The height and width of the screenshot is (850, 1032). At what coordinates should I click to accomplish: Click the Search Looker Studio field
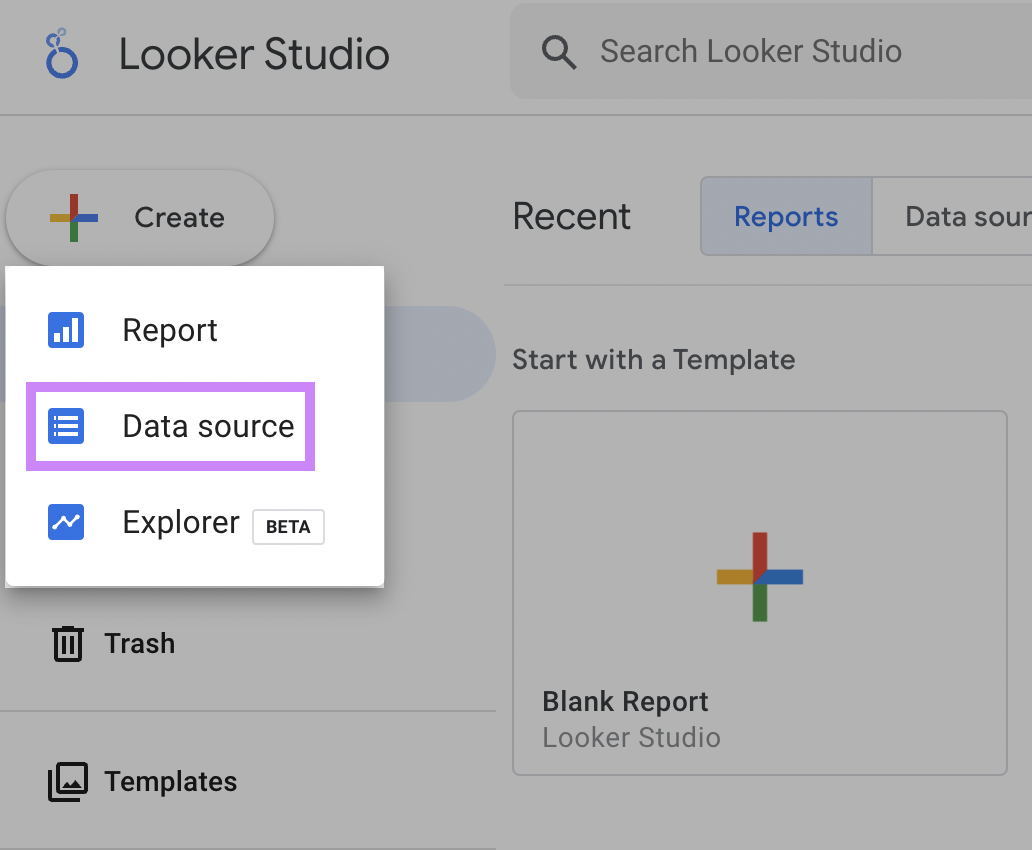(750, 52)
